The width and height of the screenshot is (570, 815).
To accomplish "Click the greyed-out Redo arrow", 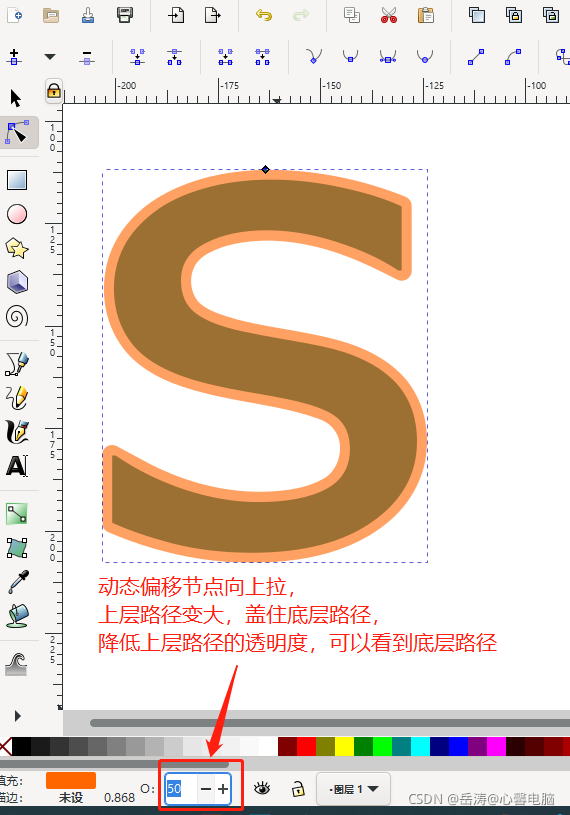I will click(x=301, y=15).
